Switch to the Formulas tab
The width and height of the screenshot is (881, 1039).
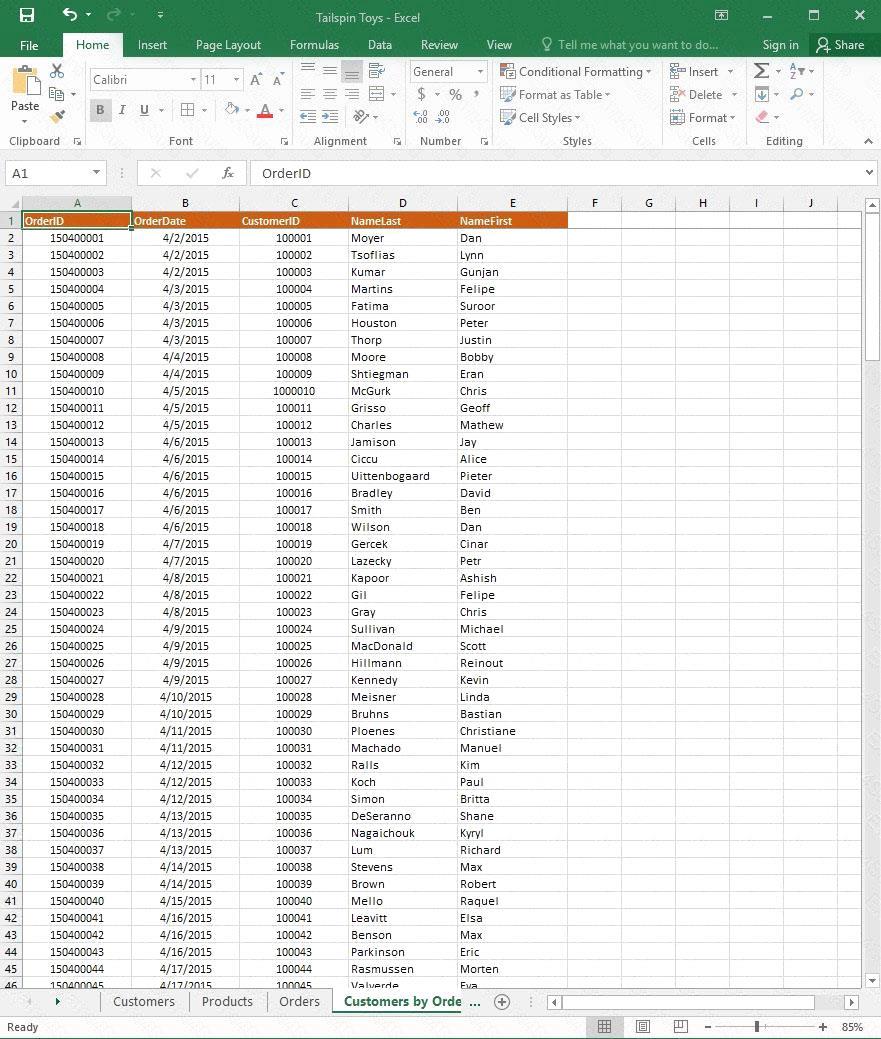(x=315, y=45)
